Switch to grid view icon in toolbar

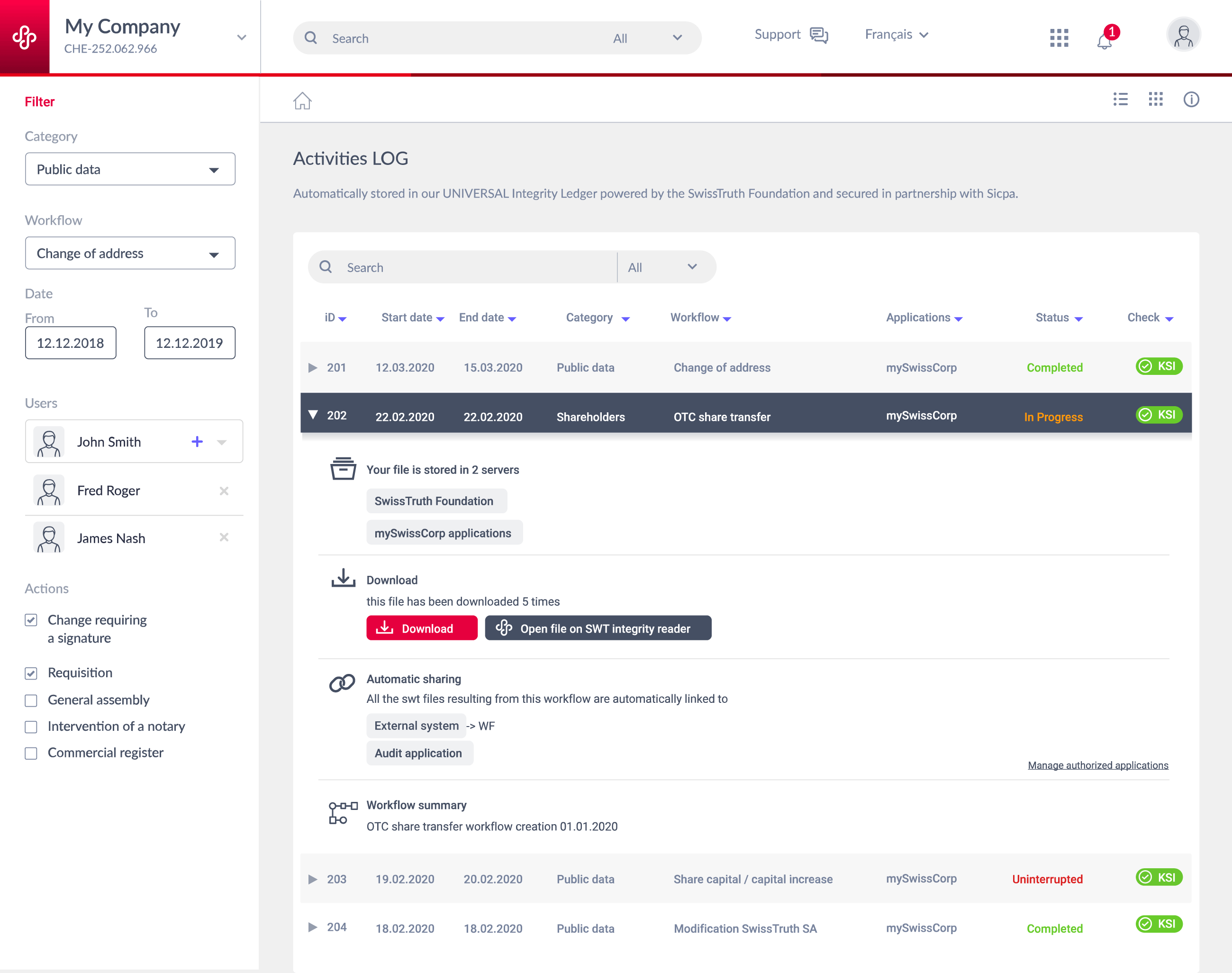1156,99
